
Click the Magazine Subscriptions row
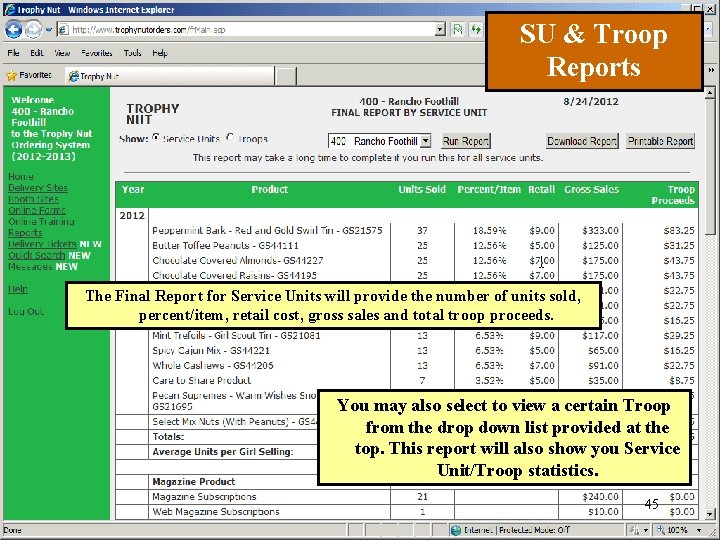coord(407,497)
